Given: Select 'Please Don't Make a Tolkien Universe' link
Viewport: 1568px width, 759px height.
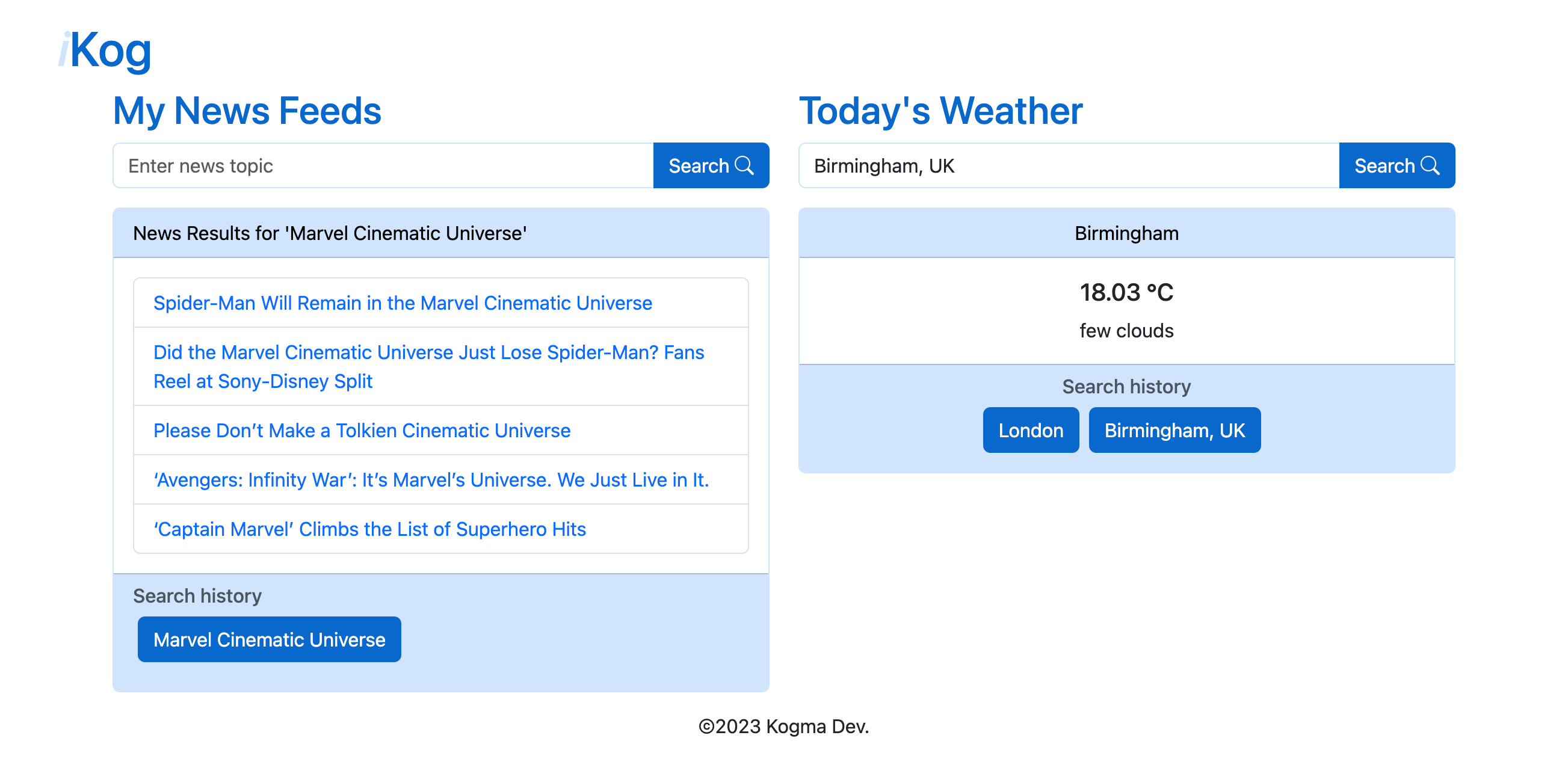Looking at the screenshot, I should pyautogui.click(x=362, y=430).
